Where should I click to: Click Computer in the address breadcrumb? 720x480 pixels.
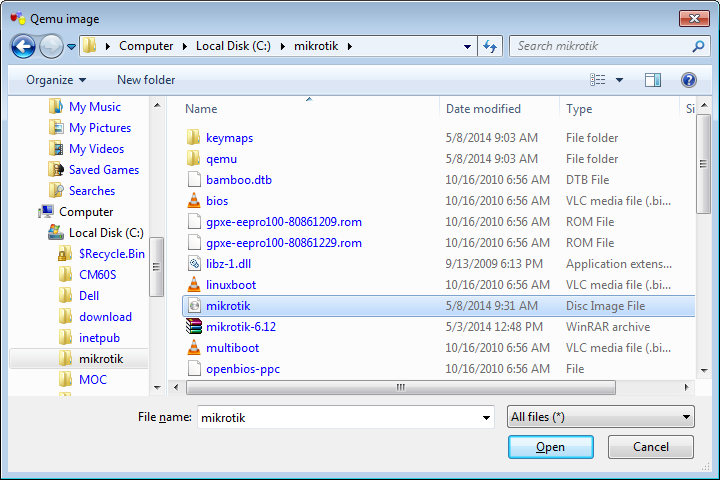tap(146, 46)
